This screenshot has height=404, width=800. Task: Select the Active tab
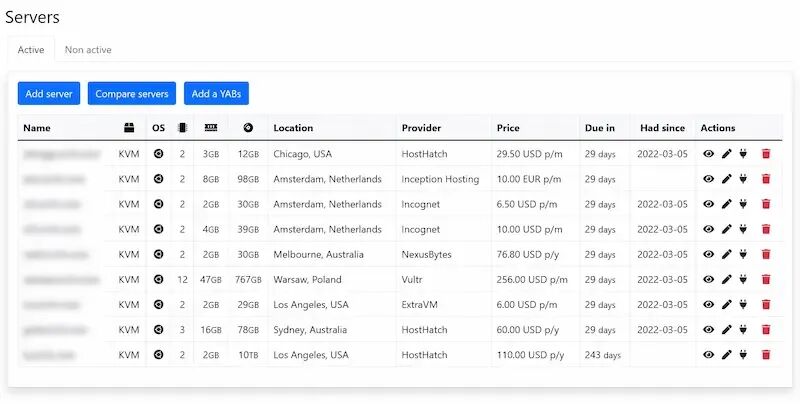(x=31, y=49)
